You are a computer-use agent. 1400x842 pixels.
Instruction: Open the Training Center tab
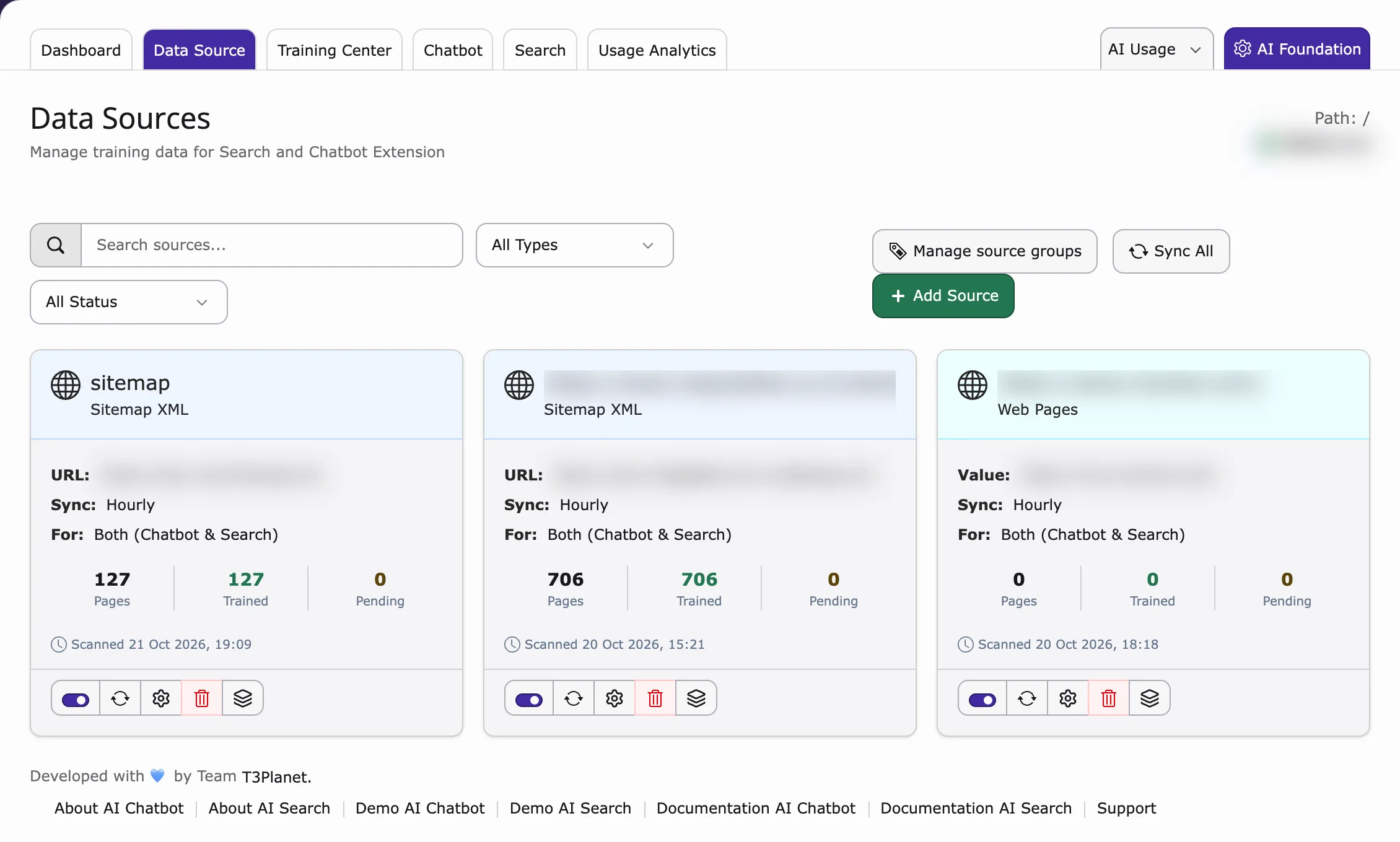[x=335, y=50]
